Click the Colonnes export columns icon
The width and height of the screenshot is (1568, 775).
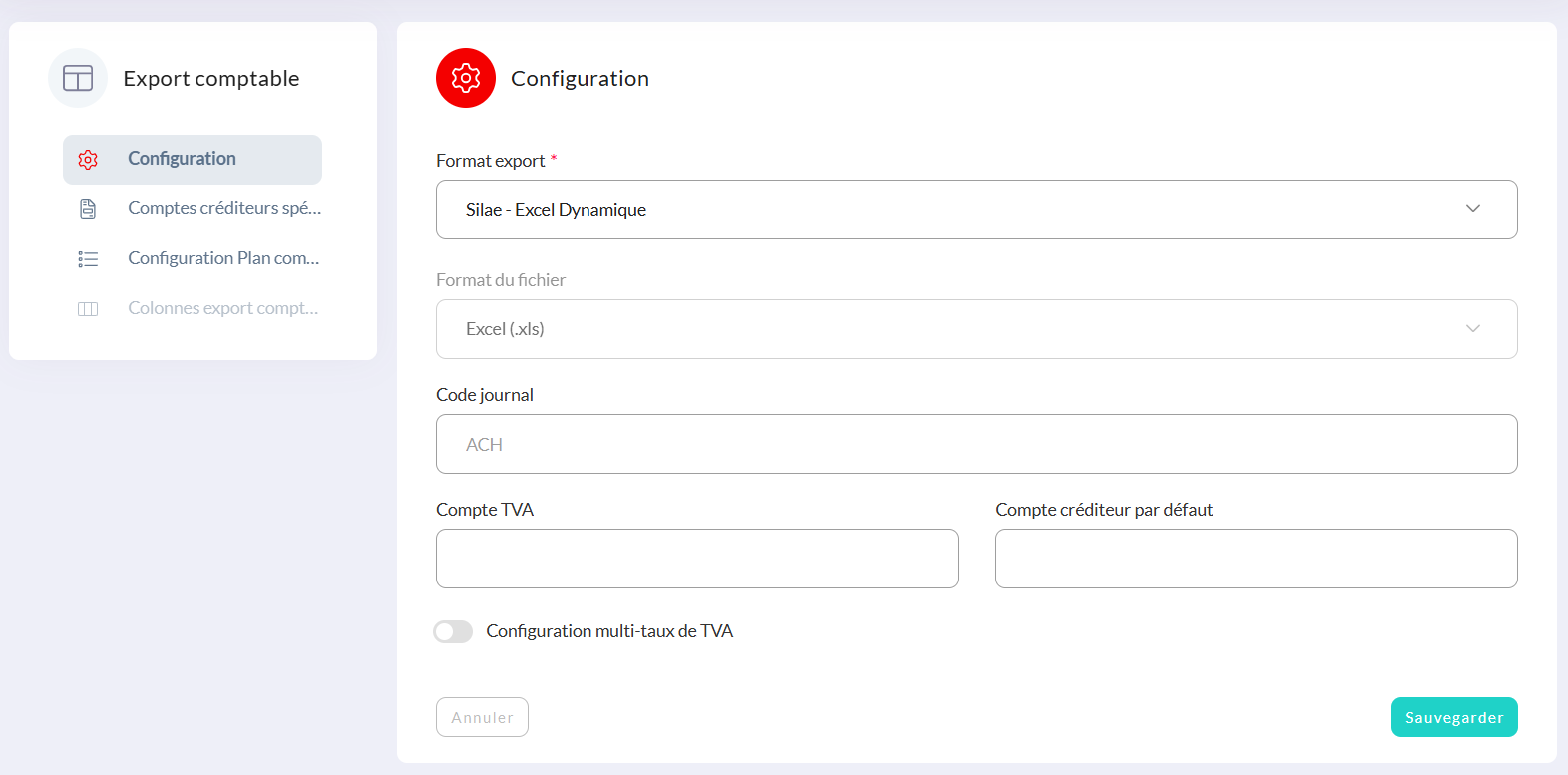(88, 309)
